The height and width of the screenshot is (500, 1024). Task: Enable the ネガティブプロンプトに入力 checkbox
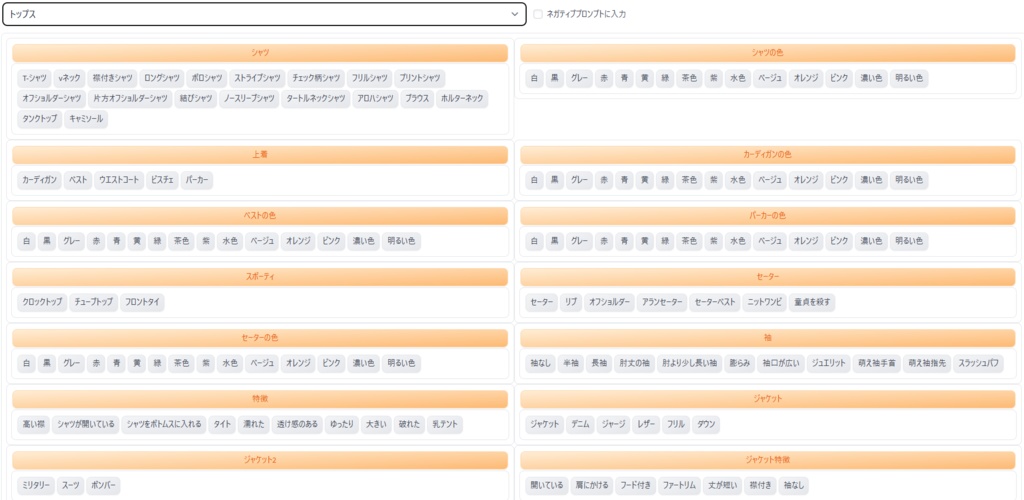(x=538, y=14)
